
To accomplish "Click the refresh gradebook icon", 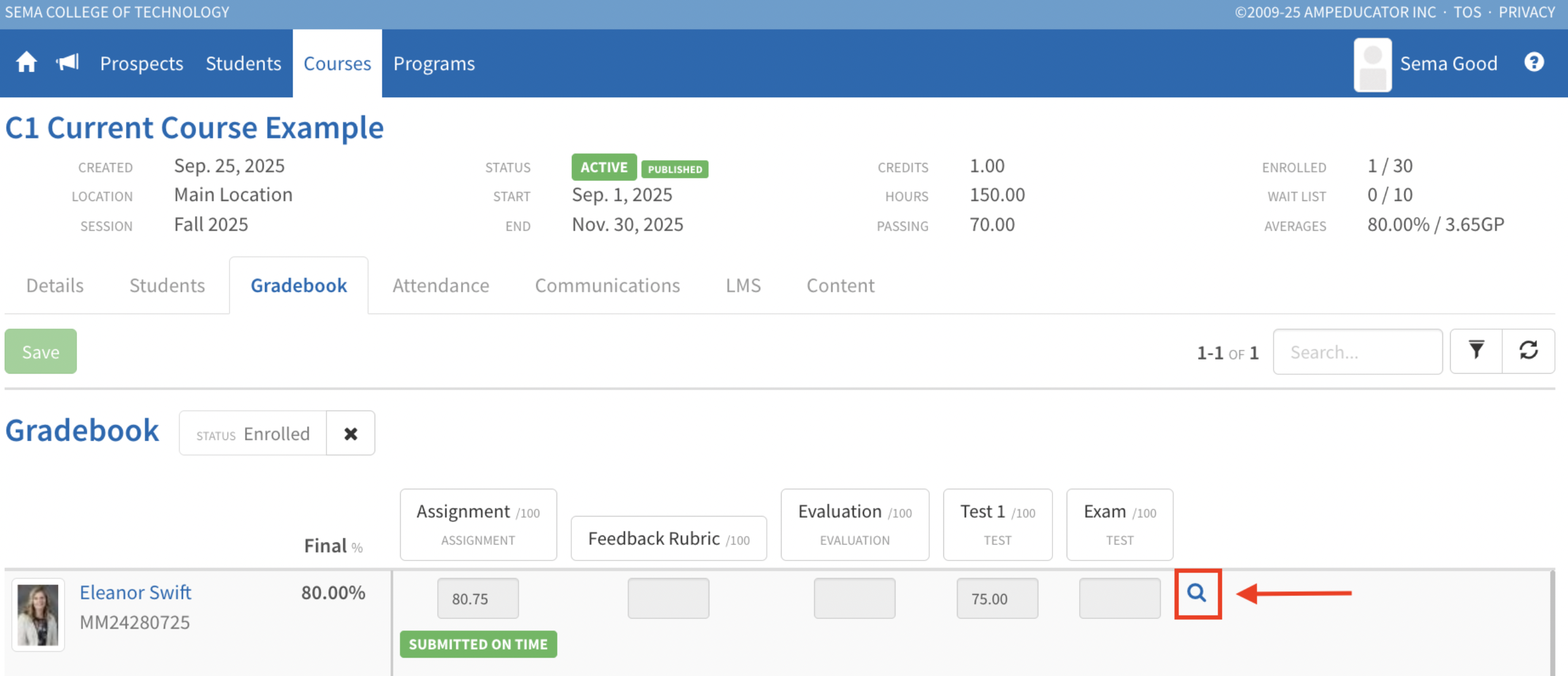I will coord(1528,352).
